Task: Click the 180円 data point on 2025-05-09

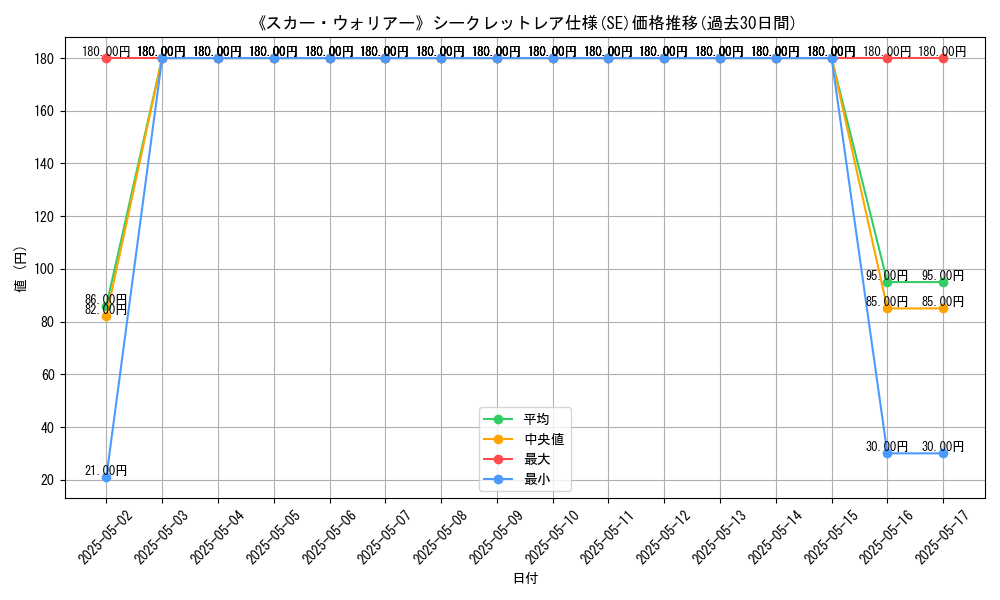Action: 497,59
